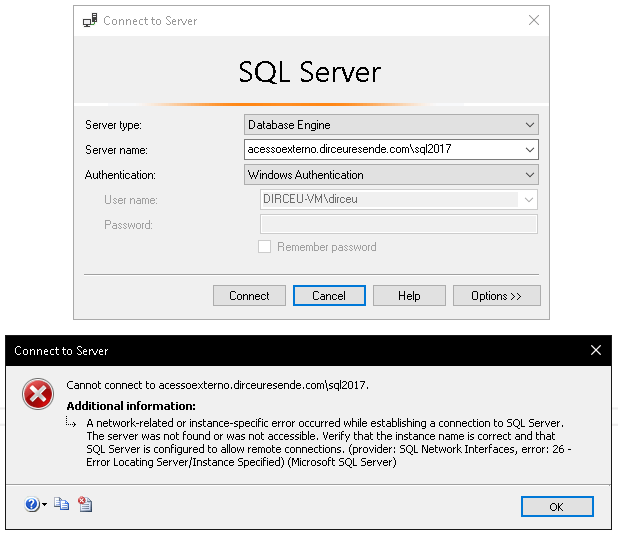Open the help icon's dropdown arrow
This screenshot has width=618, height=539.
click(45, 506)
